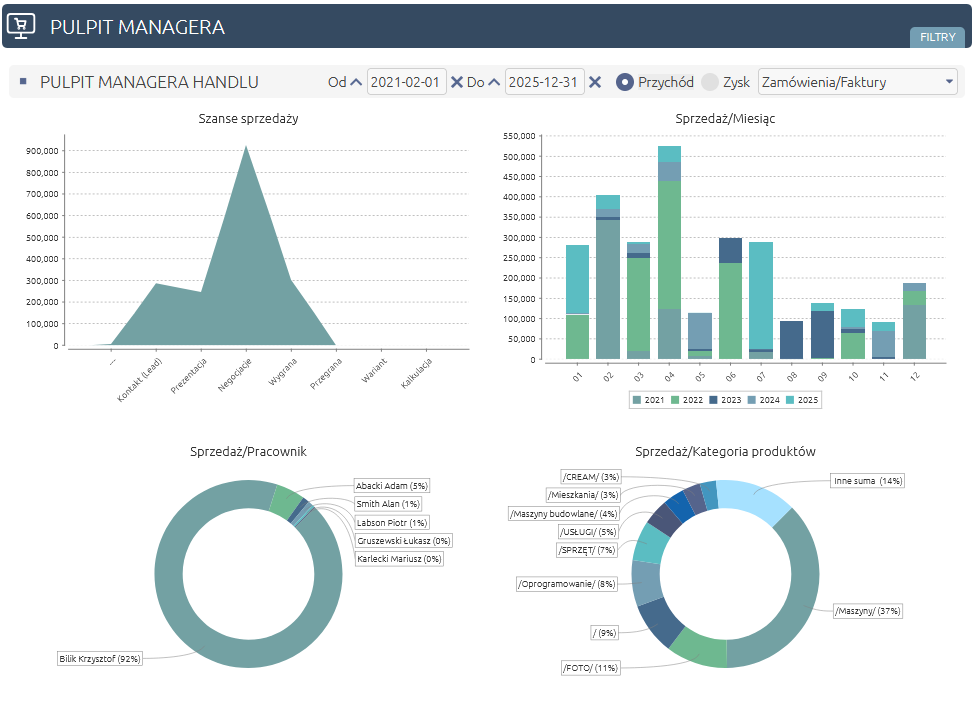Image resolution: width=973 pixels, height=708 pixels.
Task: Click the /SPRZĘT/ (7%) label
Action: (587, 550)
